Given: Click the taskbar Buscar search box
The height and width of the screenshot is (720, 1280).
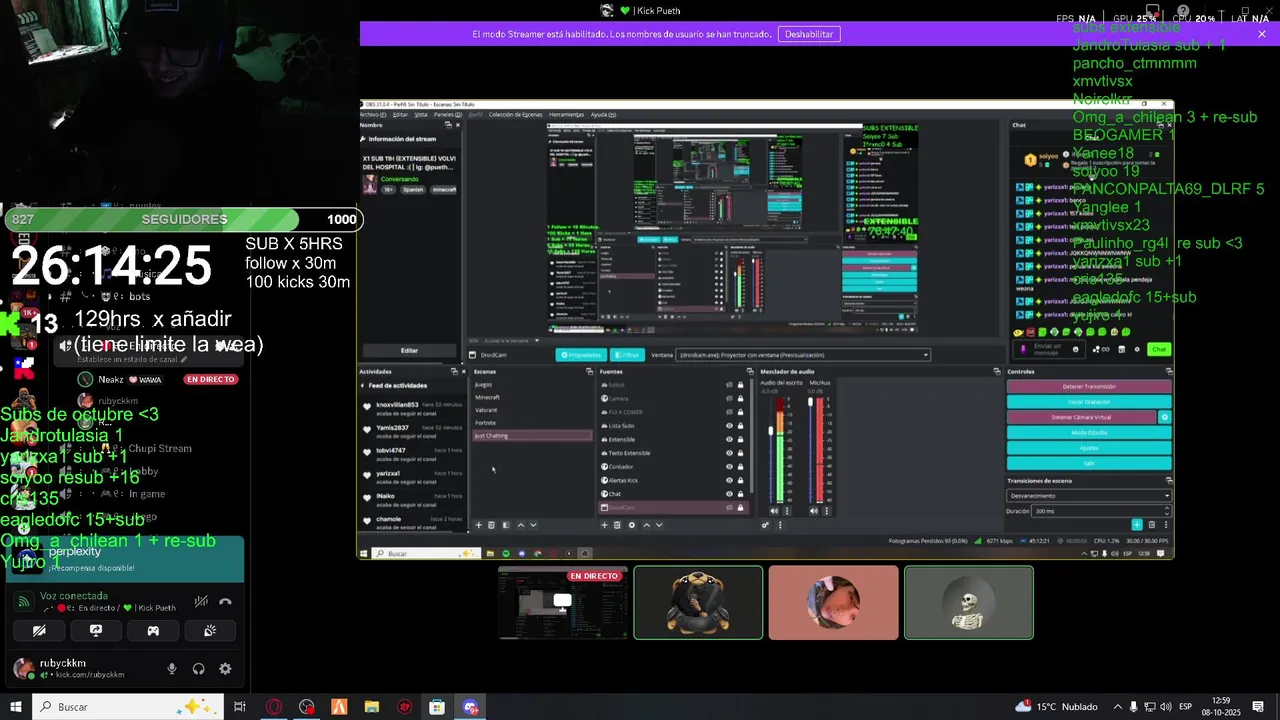Looking at the screenshot, I should [x=128, y=707].
